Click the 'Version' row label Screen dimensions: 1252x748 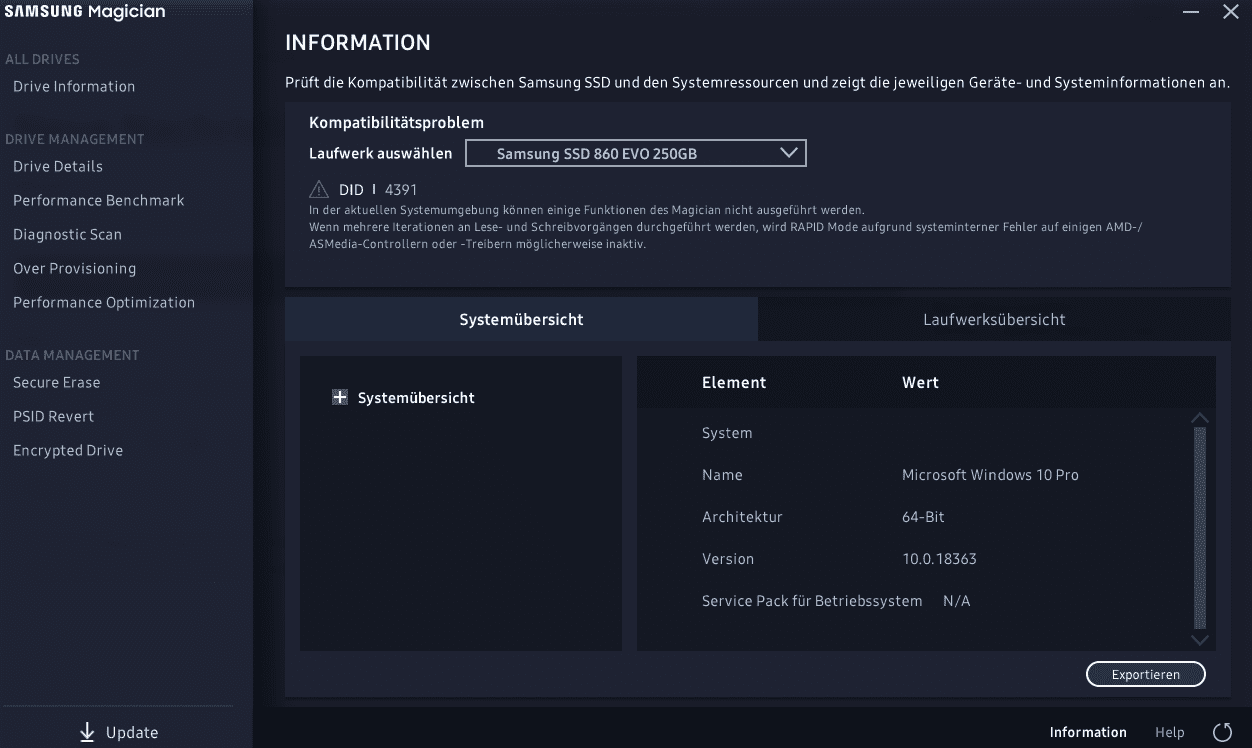coord(728,559)
